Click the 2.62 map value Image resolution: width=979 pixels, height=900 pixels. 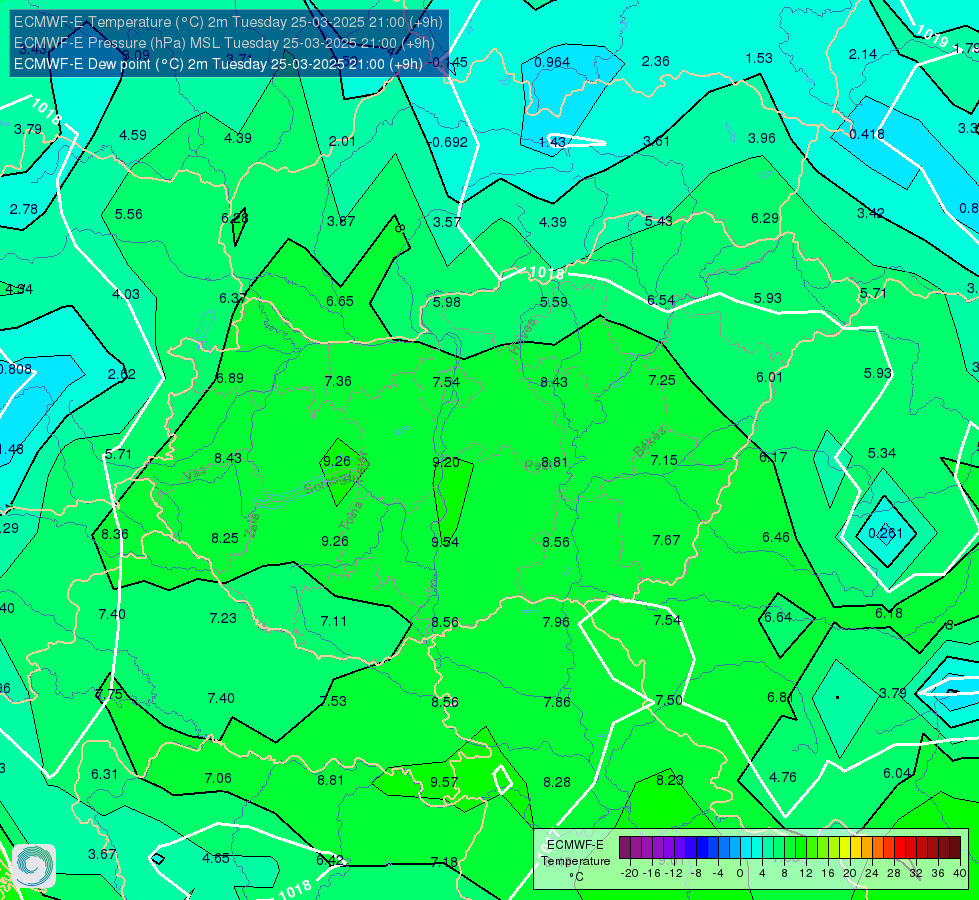[x=122, y=374]
